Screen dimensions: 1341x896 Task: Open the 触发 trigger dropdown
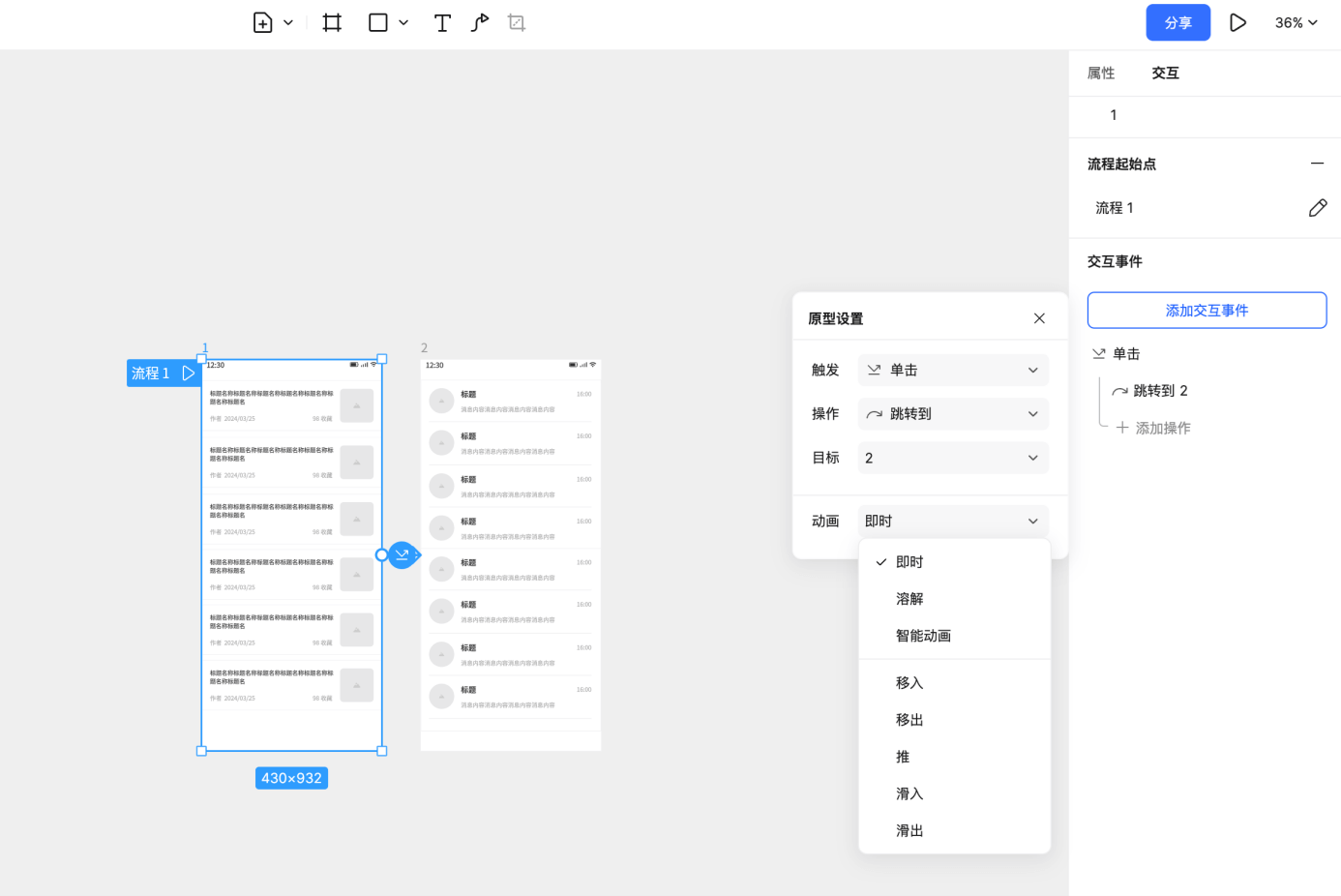point(953,370)
